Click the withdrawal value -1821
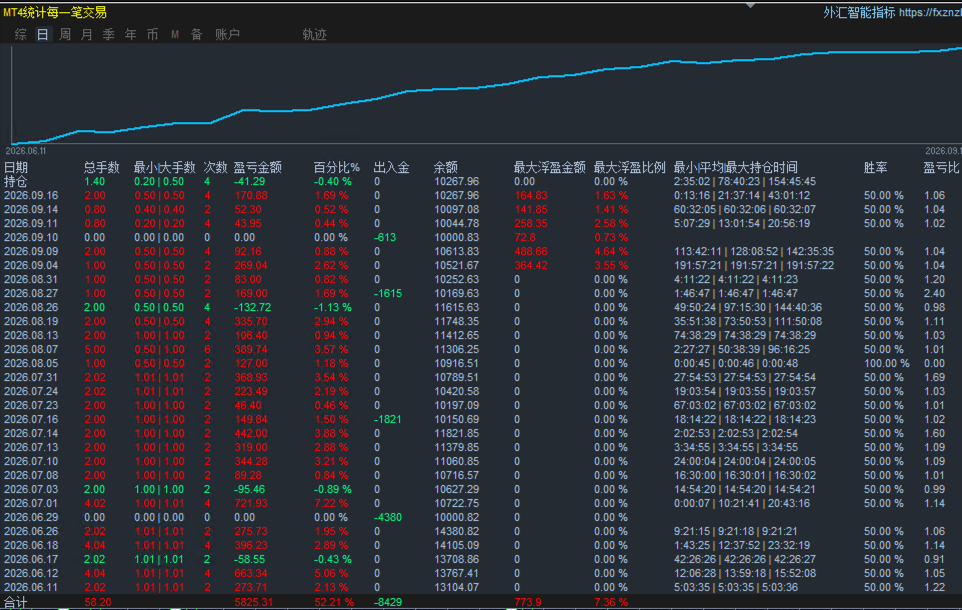 point(388,419)
